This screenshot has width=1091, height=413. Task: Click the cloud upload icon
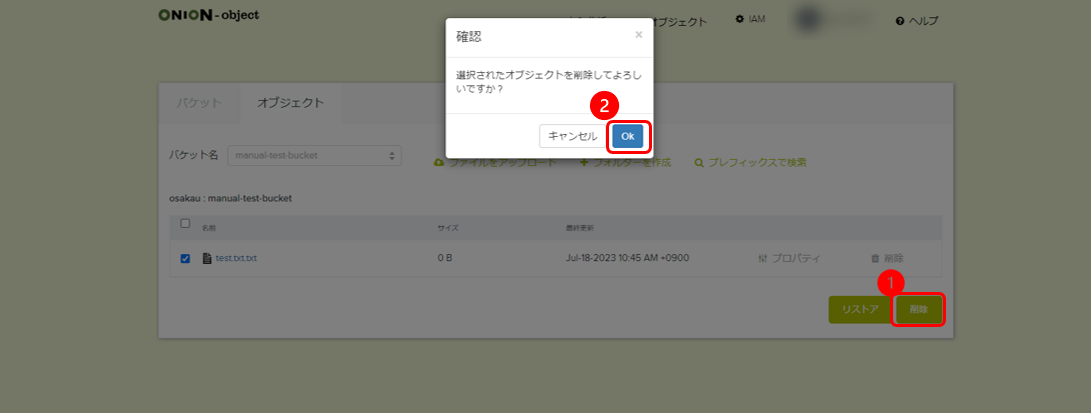438,162
